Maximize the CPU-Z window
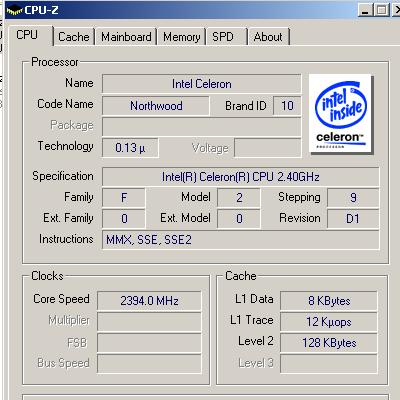This screenshot has height=400, width=400. [x=381, y=10]
